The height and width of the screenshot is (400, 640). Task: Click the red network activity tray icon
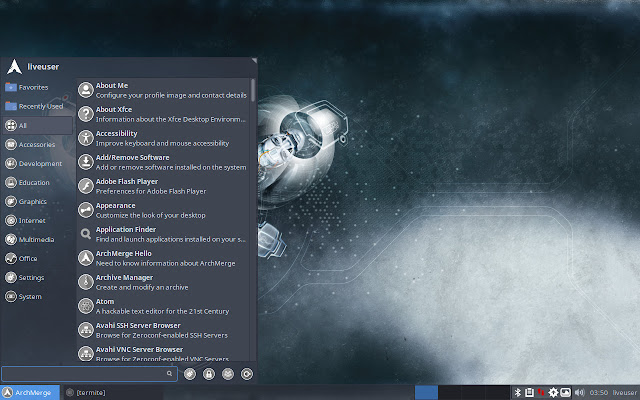point(541,393)
